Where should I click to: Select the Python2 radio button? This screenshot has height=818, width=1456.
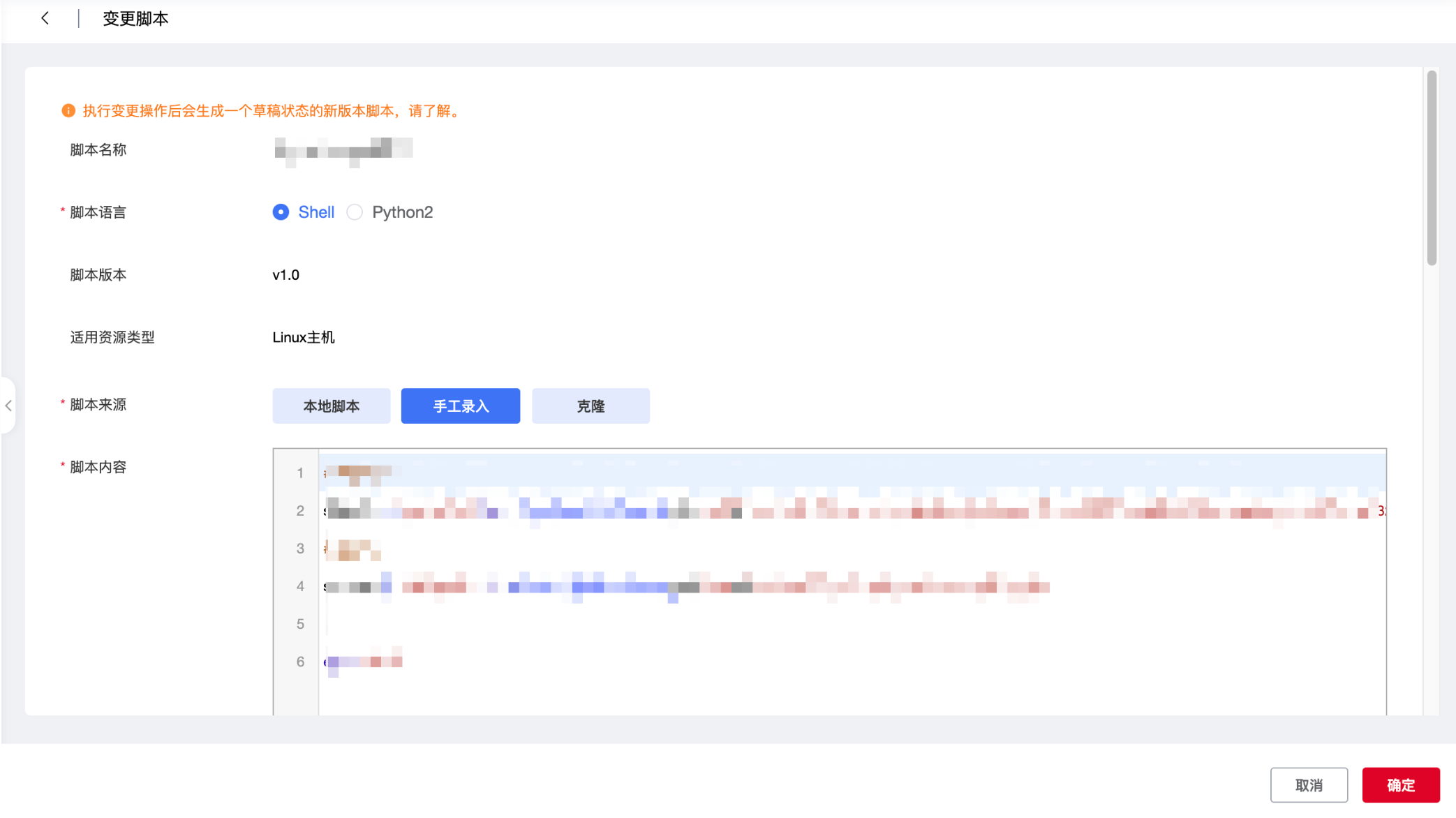(x=355, y=212)
